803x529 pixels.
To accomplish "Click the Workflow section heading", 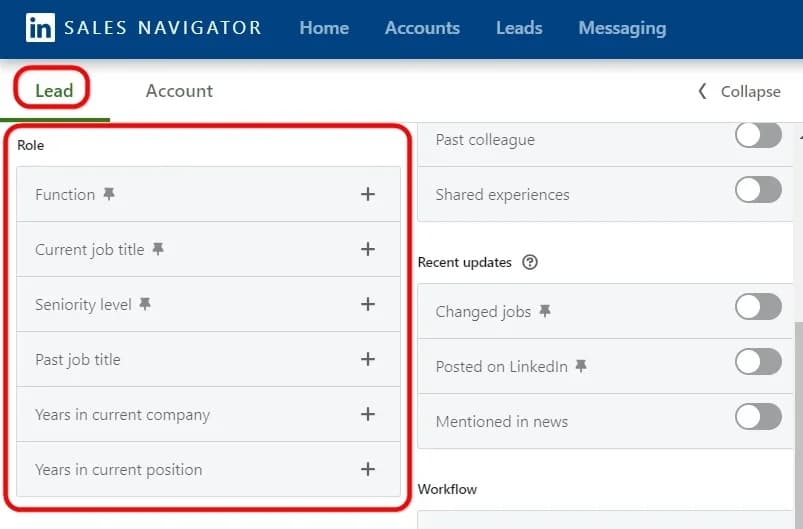I will click(447, 490).
